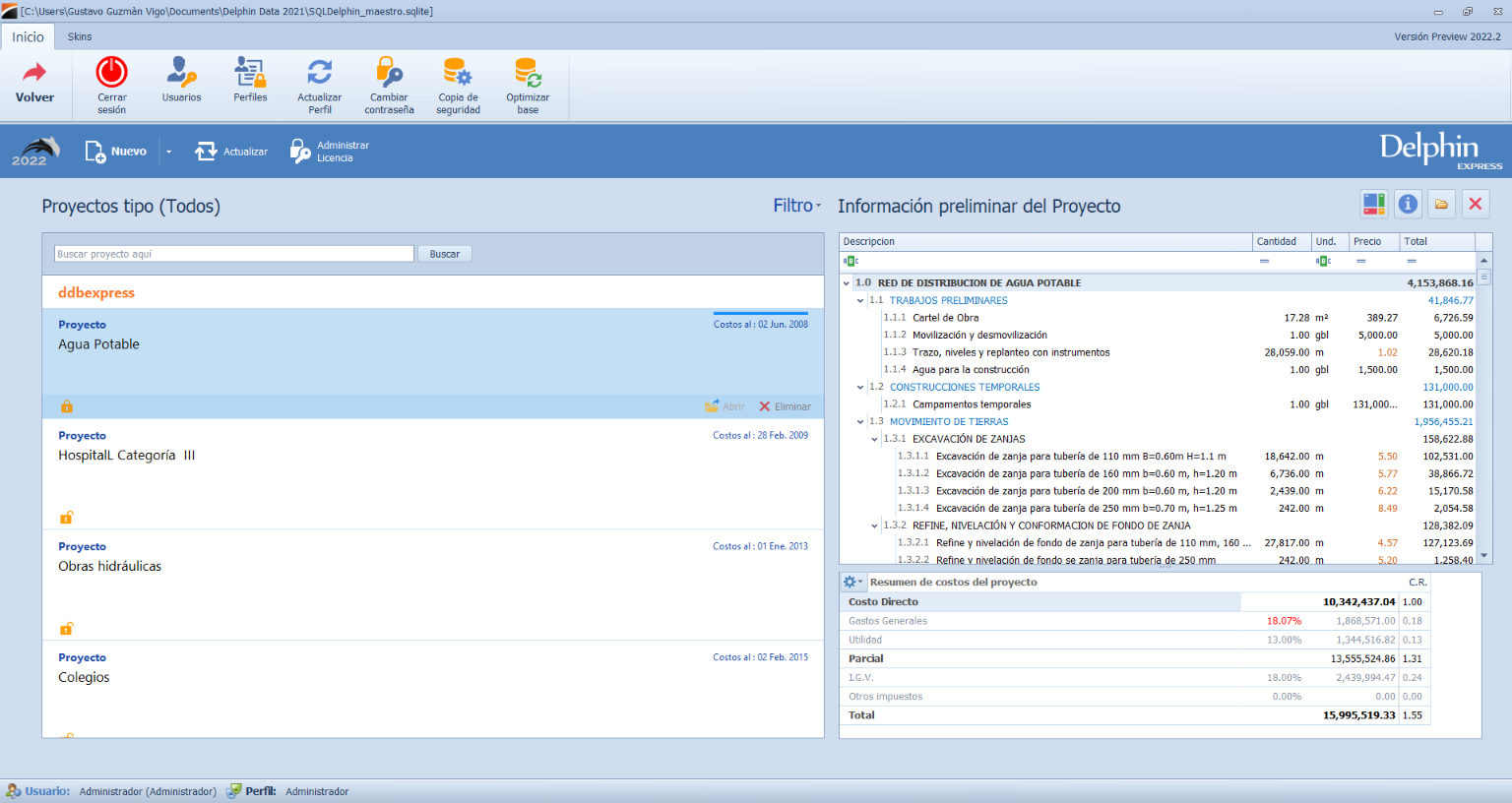The width and height of the screenshot is (1512, 803).
Task: Open the folder icon in project panel
Action: click(1441, 204)
